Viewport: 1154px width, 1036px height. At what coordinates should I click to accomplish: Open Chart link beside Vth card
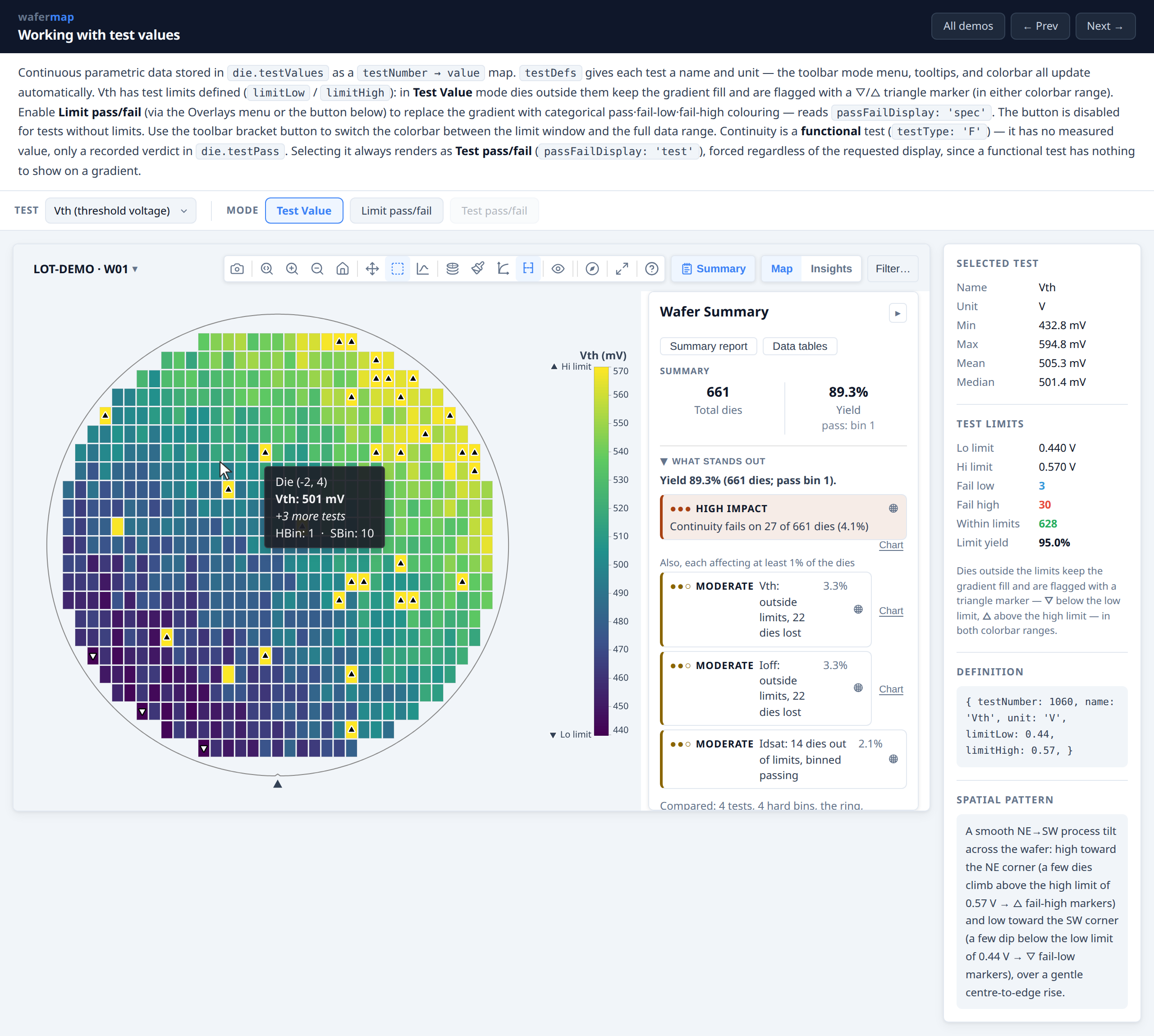tap(891, 611)
